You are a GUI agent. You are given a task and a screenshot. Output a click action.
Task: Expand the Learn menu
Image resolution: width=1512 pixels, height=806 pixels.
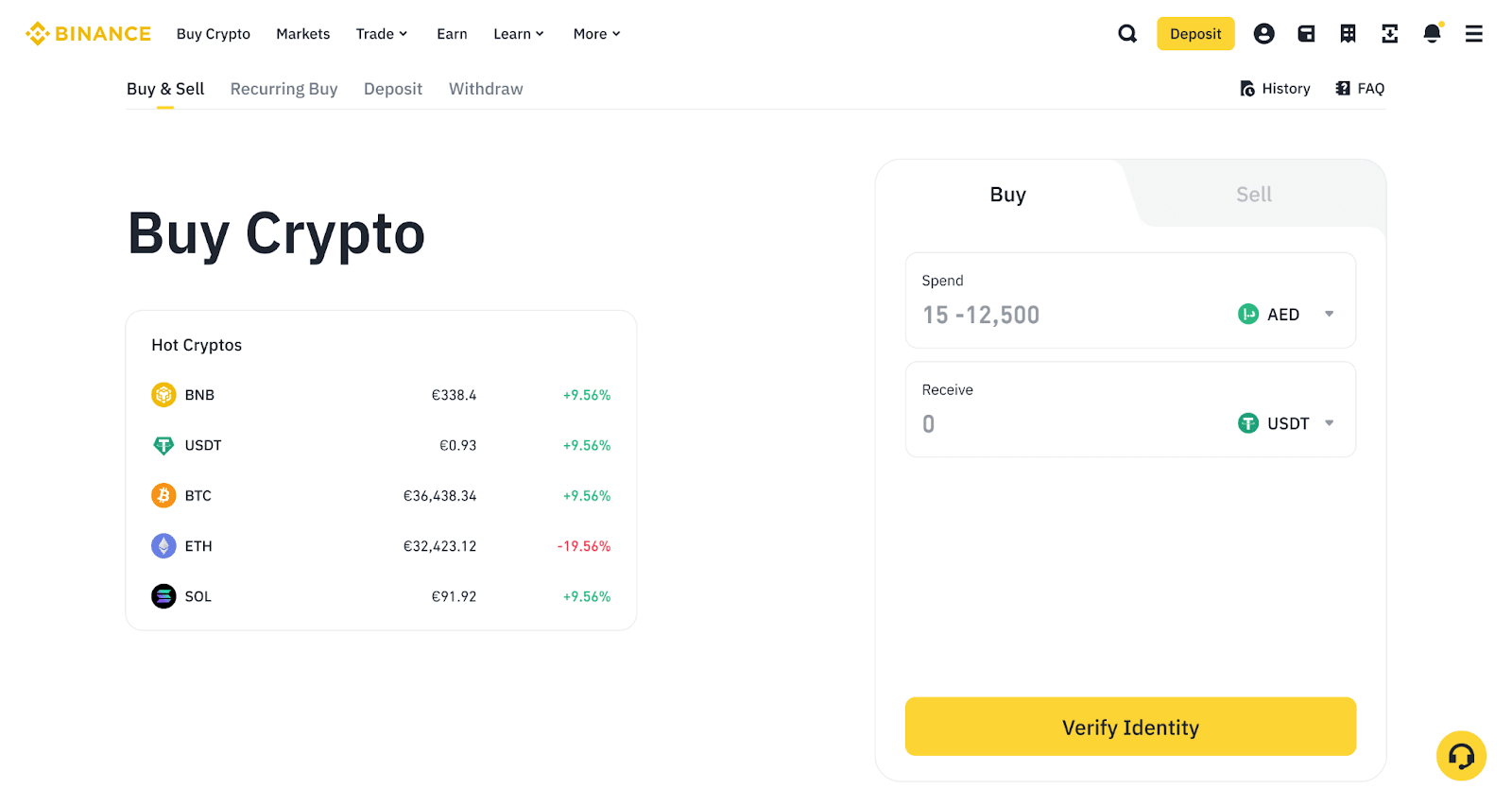tap(518, 34)
